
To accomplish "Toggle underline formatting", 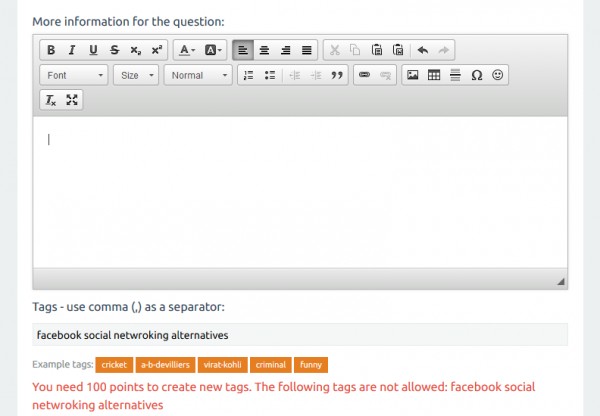I will pos(93,50).
